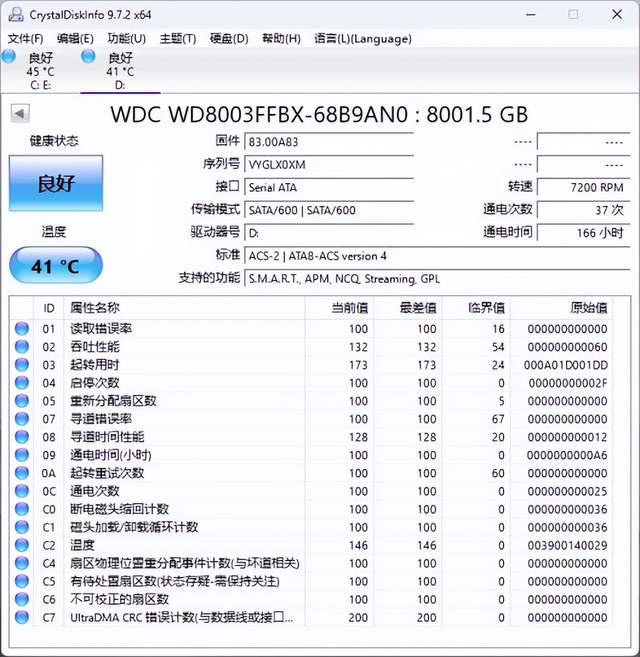Screen dimensions: 640x657
Task: Click the status dot for 起转用时 row
Action: pyautogui.click(x=22, y=365)
